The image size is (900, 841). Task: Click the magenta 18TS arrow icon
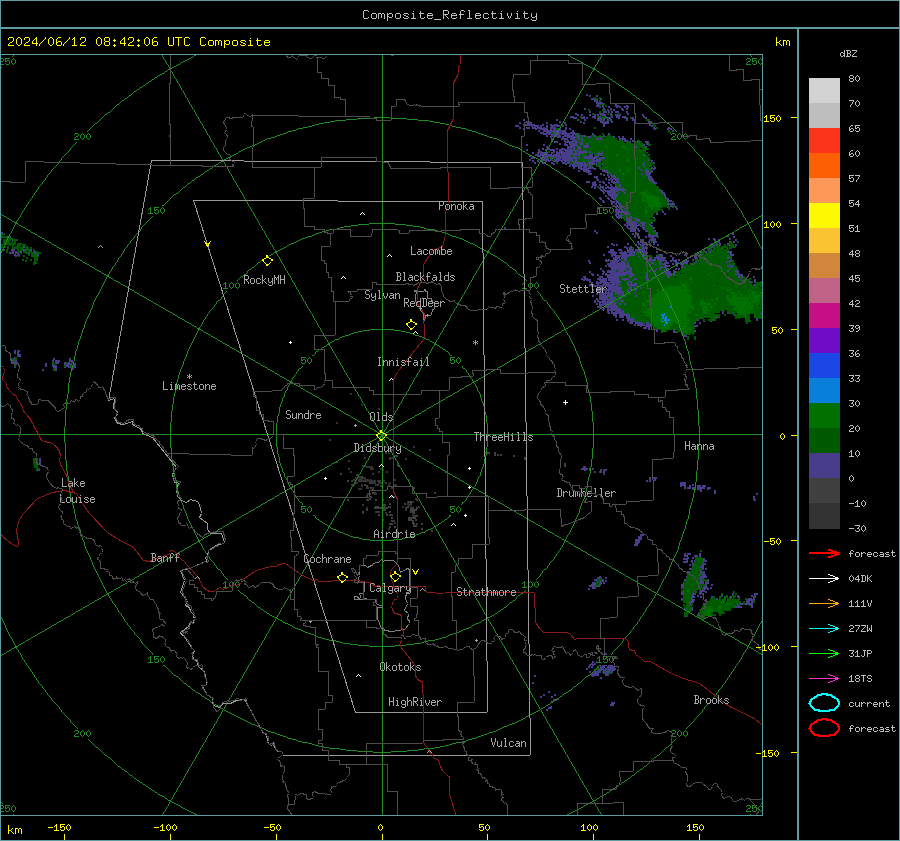pyautogui.click(x=824, y=679)
